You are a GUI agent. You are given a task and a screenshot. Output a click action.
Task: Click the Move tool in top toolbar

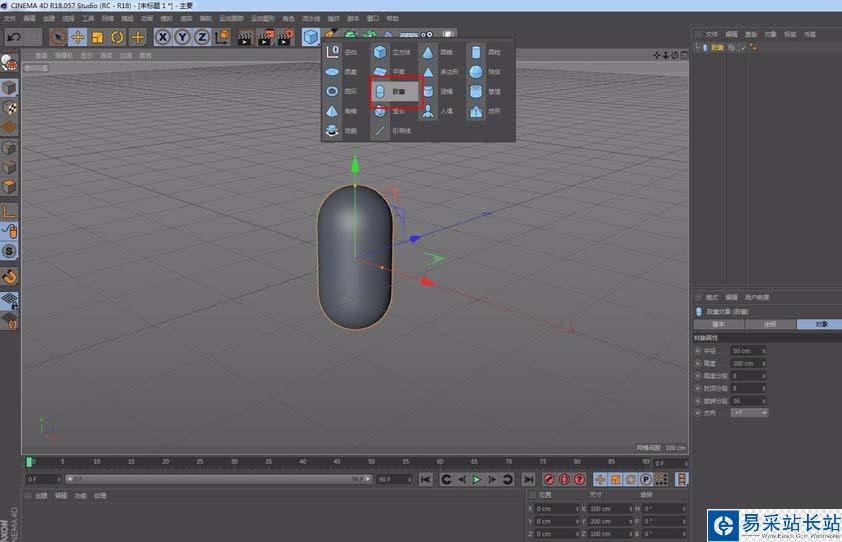coord(77,37)
